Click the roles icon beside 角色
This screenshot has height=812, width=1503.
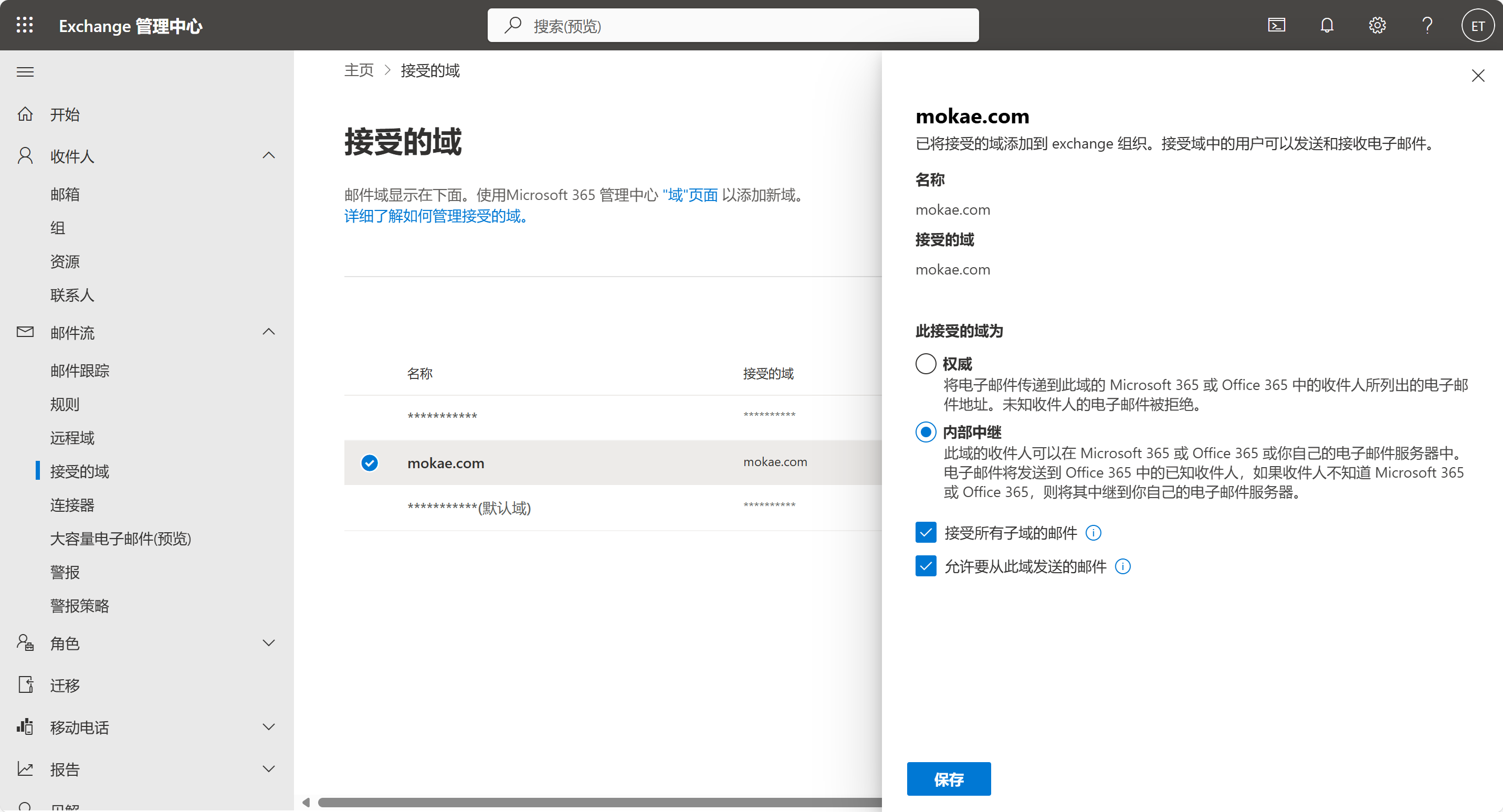coord(25,643)
